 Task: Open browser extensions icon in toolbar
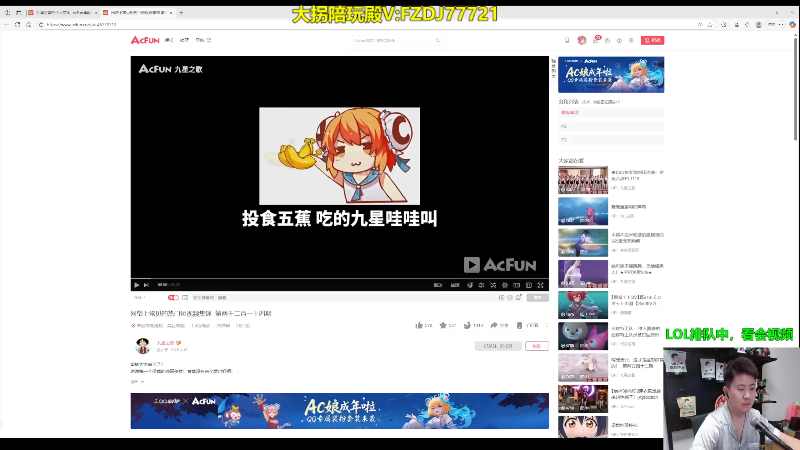[724, 24]
